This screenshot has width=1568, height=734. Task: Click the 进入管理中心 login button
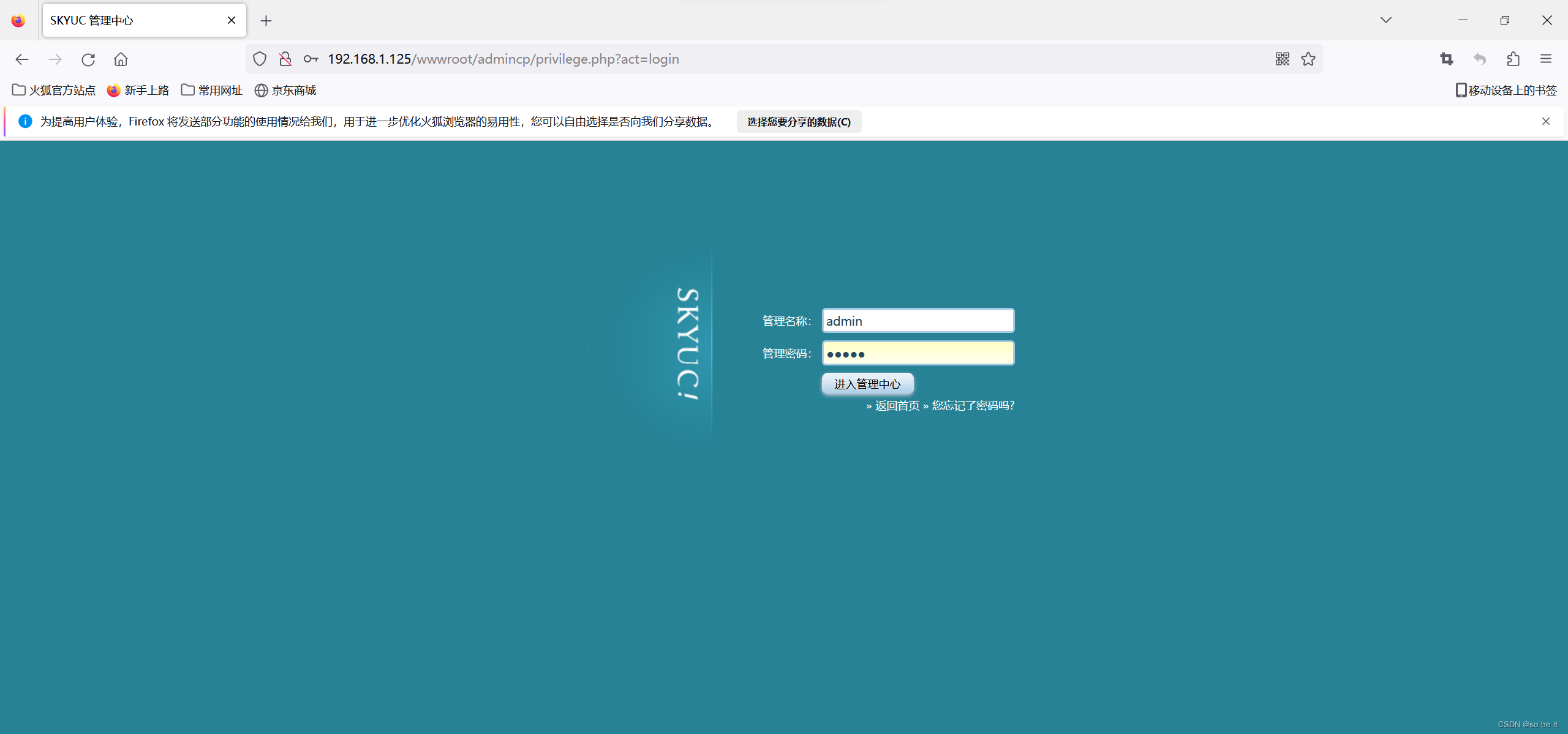pyautogui.click(x=867, y=384)
